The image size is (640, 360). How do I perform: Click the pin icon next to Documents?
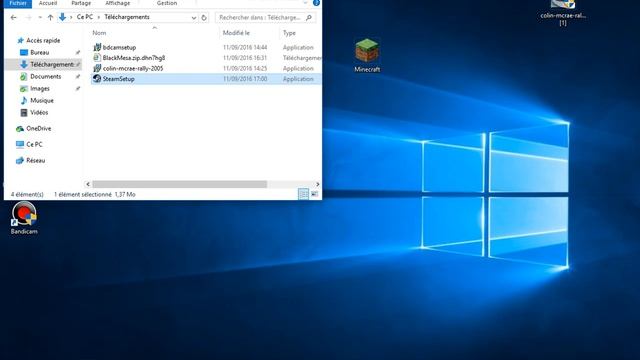pos(78,76)
